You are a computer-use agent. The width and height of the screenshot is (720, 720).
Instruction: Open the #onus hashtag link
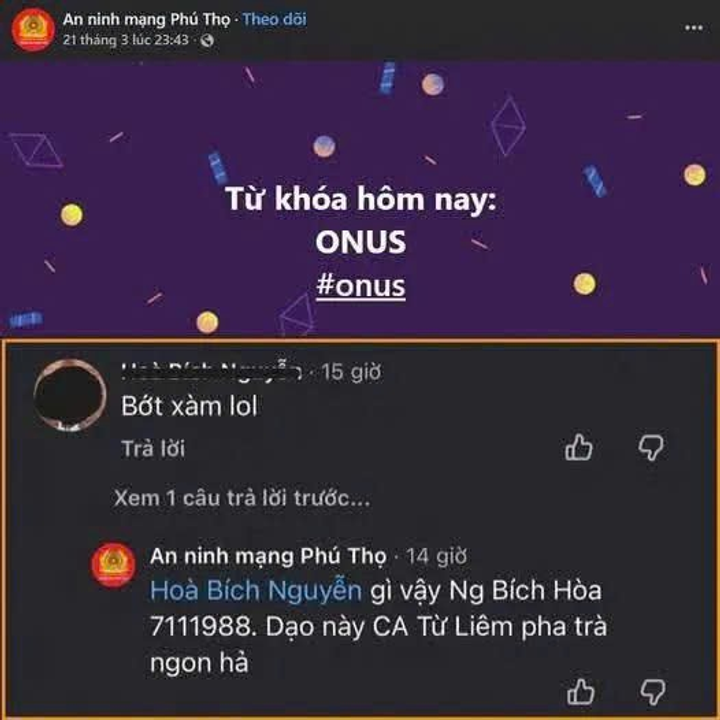(x=360, y=286)
